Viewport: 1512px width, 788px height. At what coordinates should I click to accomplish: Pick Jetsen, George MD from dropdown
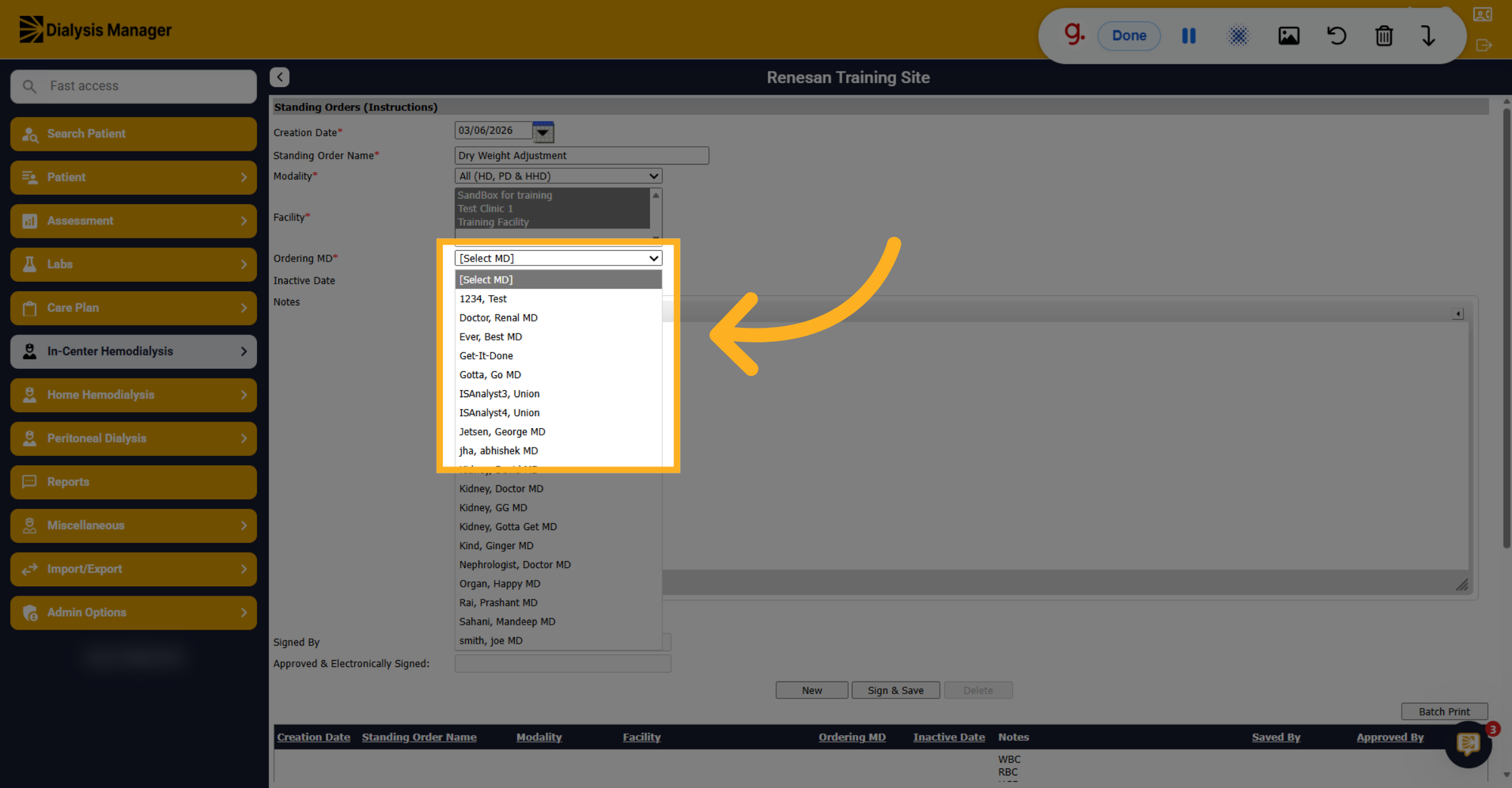click(x=558, y=432)
